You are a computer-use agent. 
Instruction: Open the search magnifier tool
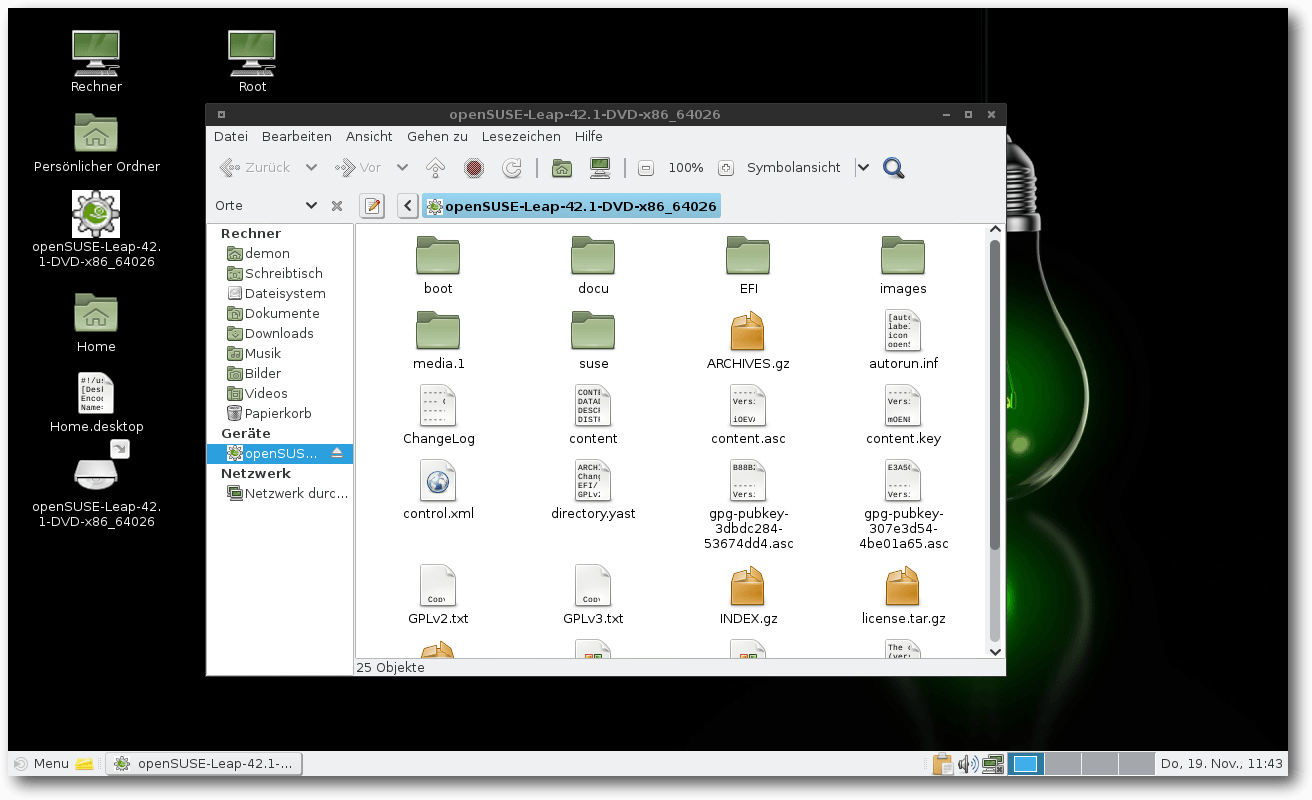894,168
